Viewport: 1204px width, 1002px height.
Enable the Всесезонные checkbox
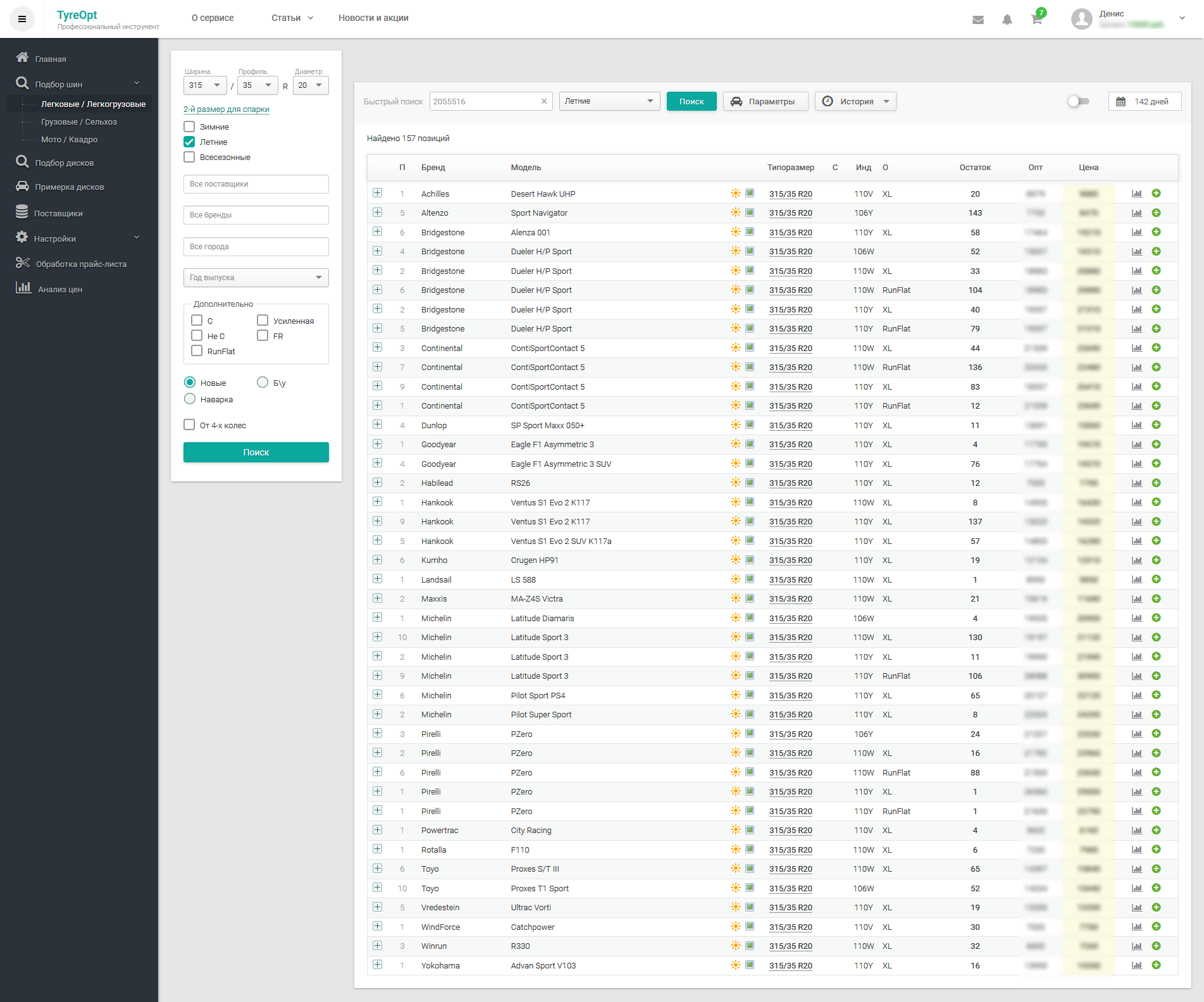click(189, 157)
